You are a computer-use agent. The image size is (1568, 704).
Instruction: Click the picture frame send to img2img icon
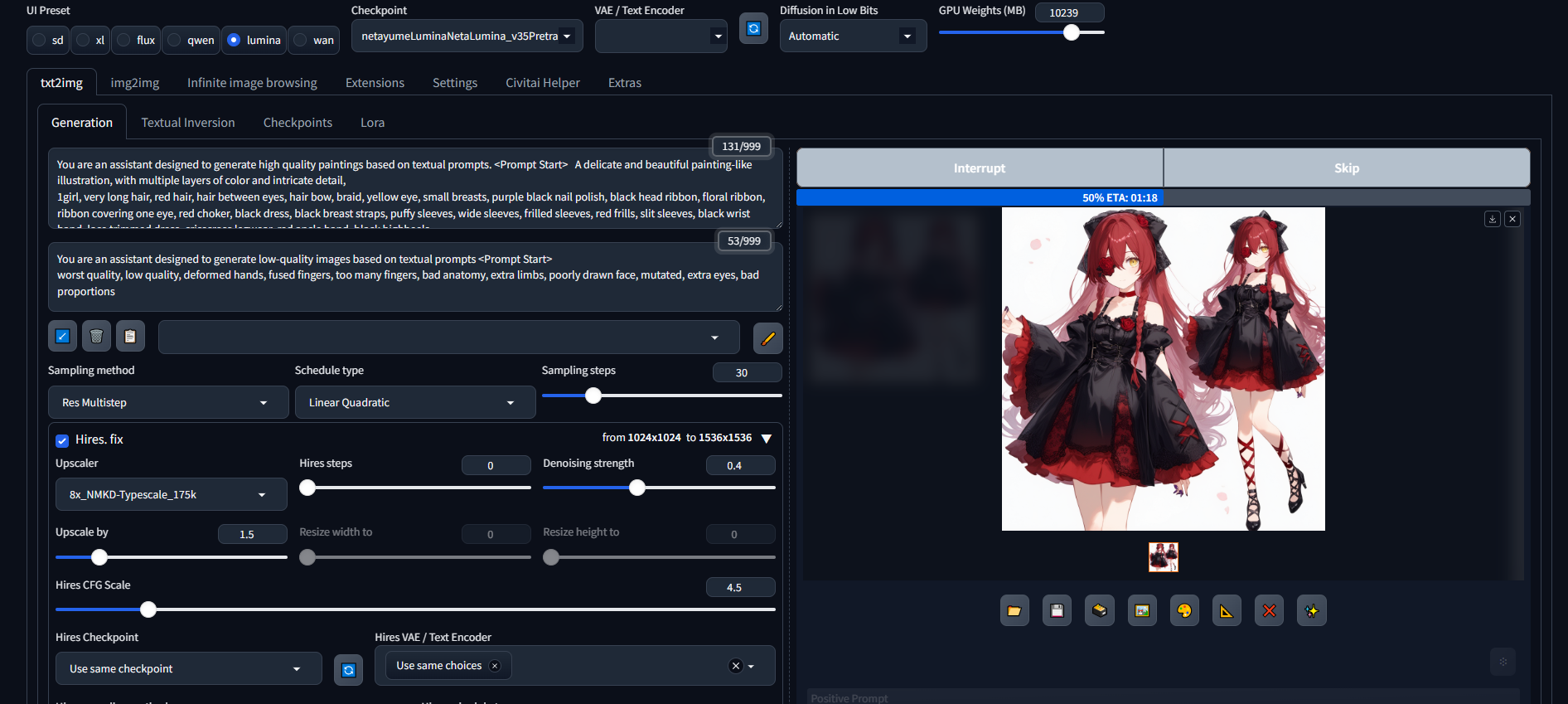point(1142,611)
